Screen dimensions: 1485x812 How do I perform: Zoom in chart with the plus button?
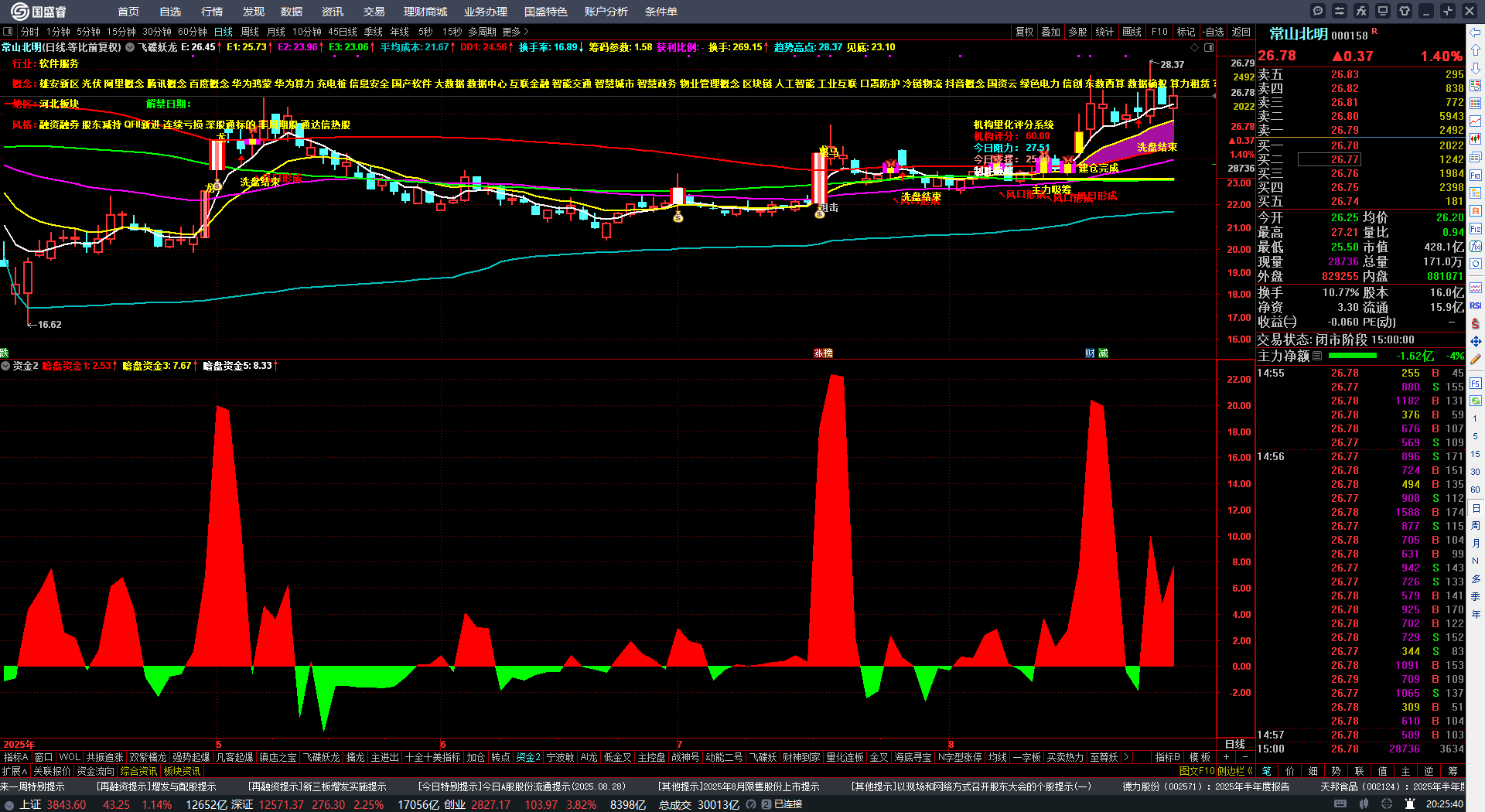[1226, 757]
